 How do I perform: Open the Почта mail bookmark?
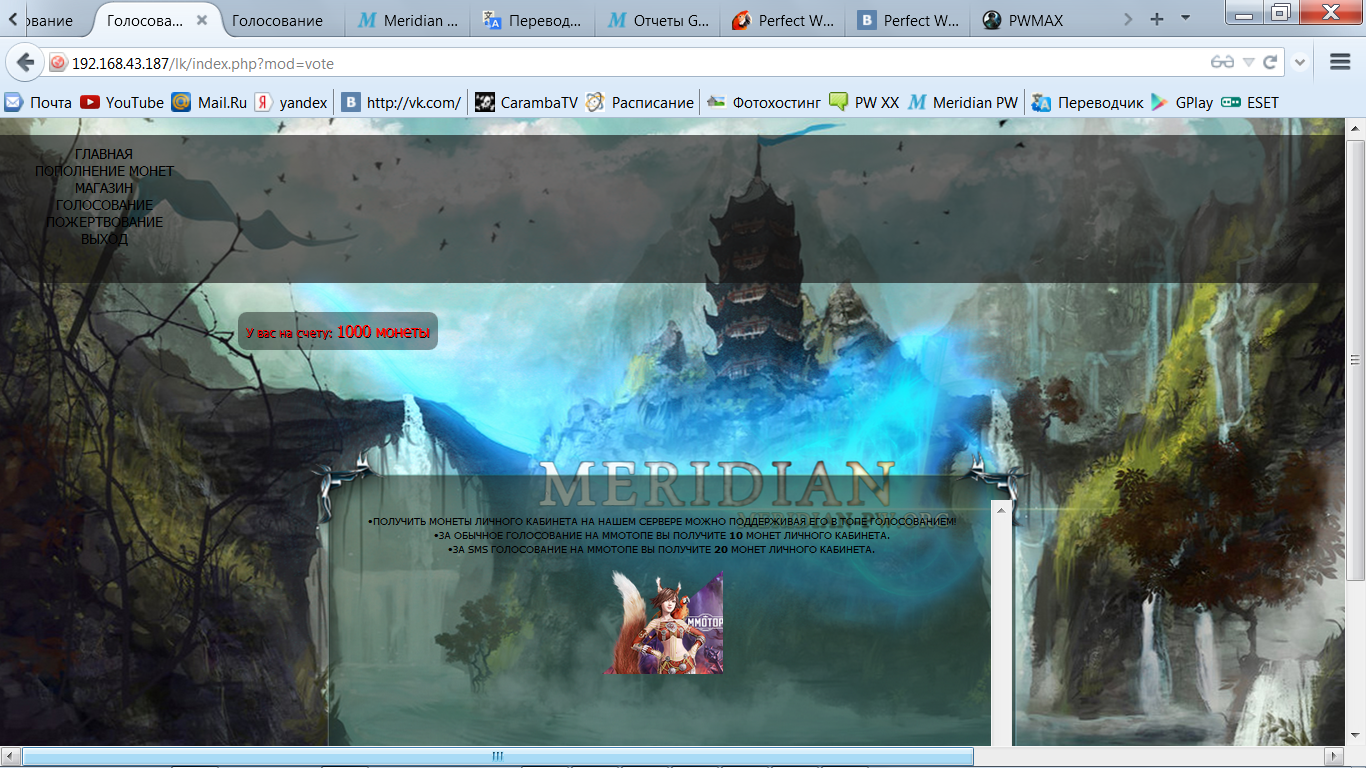pos(38,102)
